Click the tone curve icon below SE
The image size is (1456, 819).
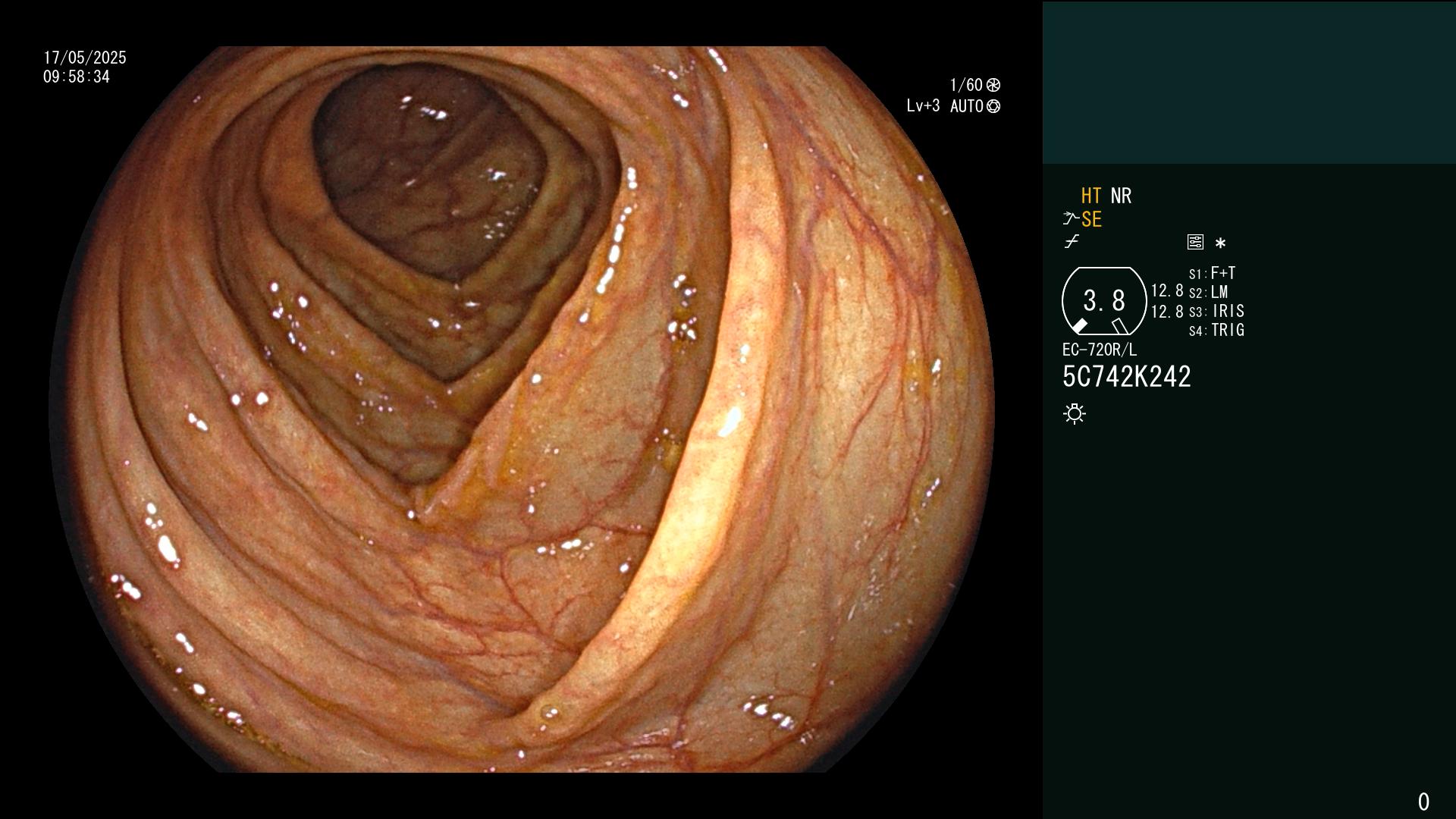pyautogui.click(x=1072, y=242)
